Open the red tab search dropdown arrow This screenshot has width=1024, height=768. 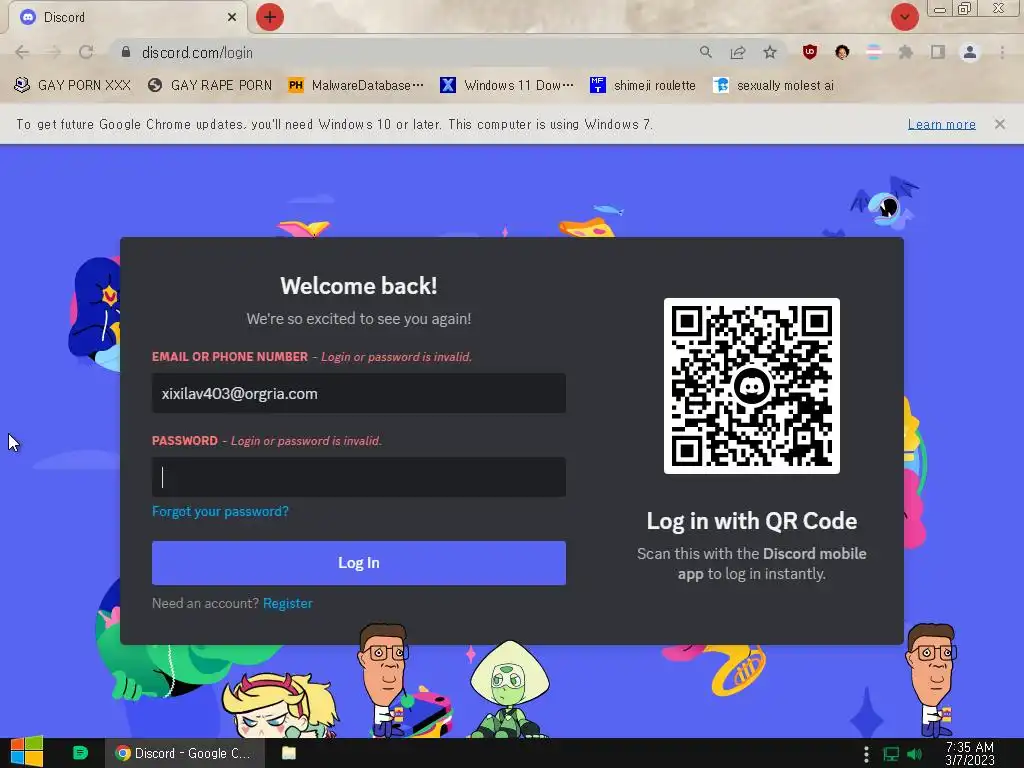tap(904, 17)
